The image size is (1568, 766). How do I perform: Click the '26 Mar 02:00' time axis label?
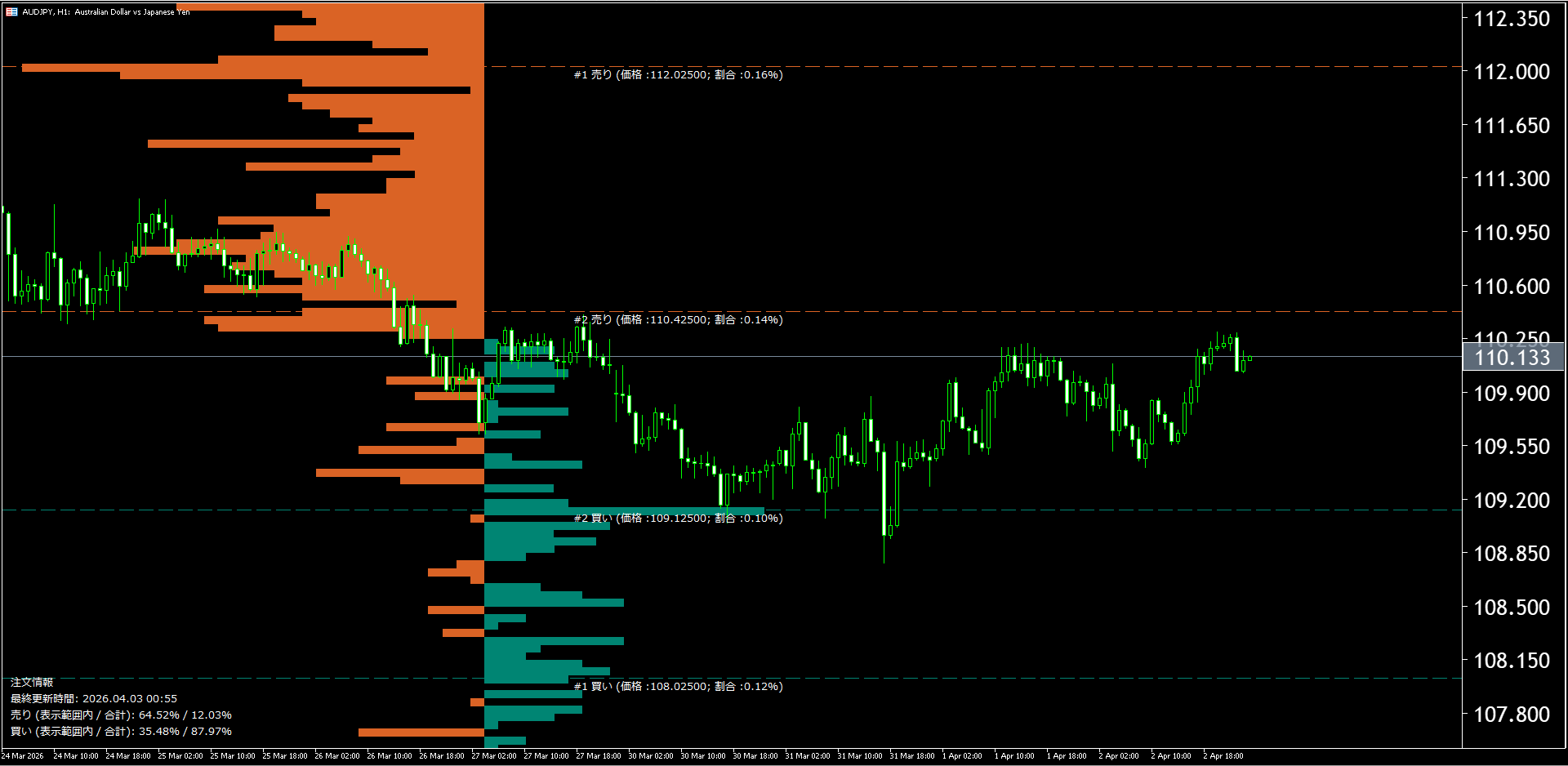pos(337,756)
